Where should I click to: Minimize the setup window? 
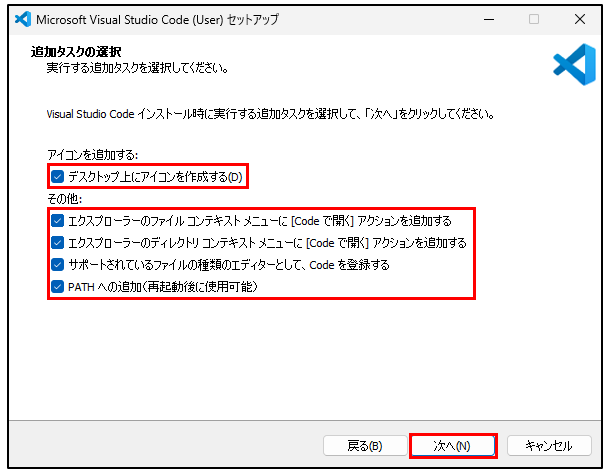click(x=488, y=19)
